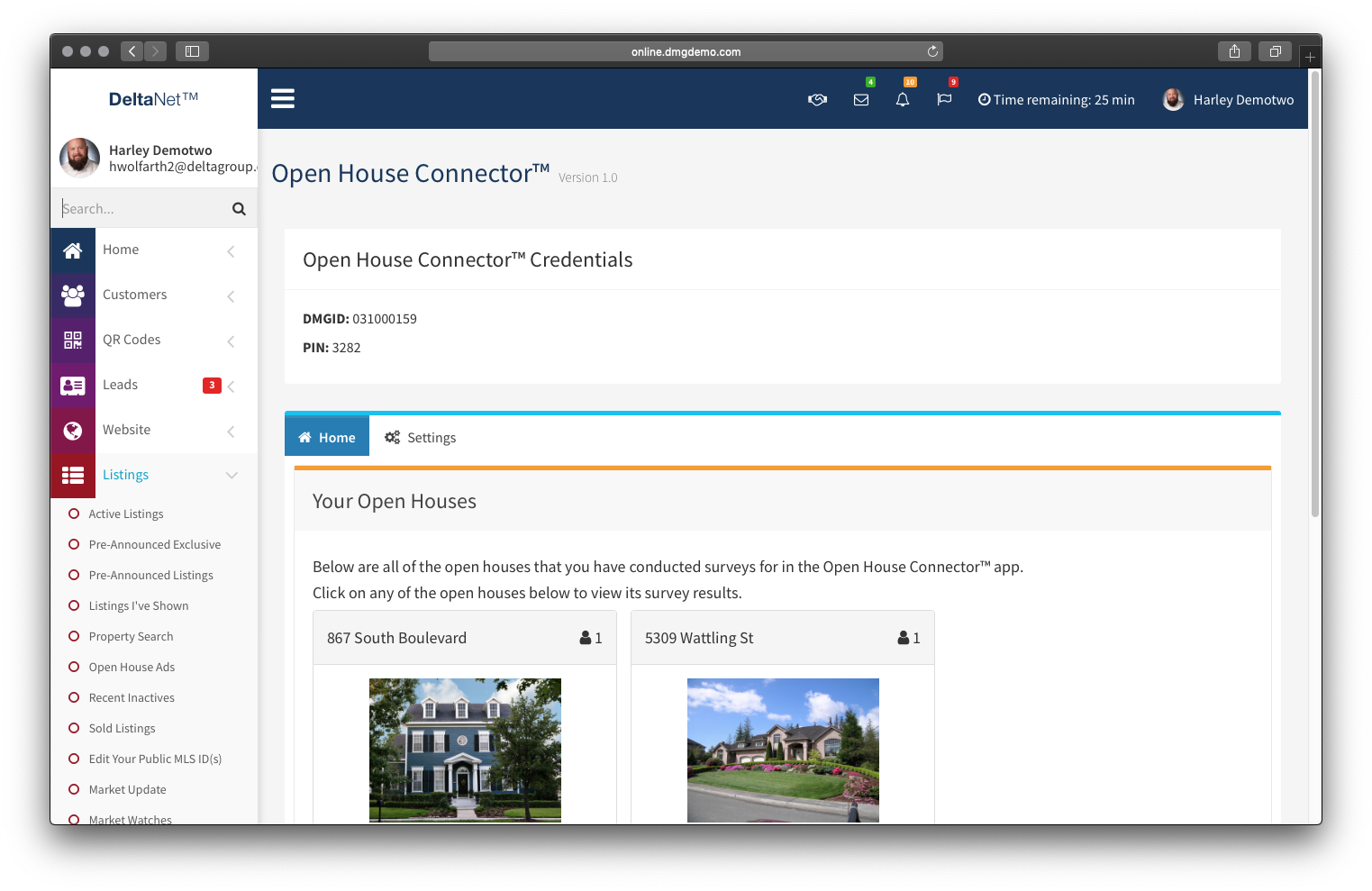Click the Website globe sidebar icon
This screenshot has height=891, width=1372.
click(x=73, y=431)
